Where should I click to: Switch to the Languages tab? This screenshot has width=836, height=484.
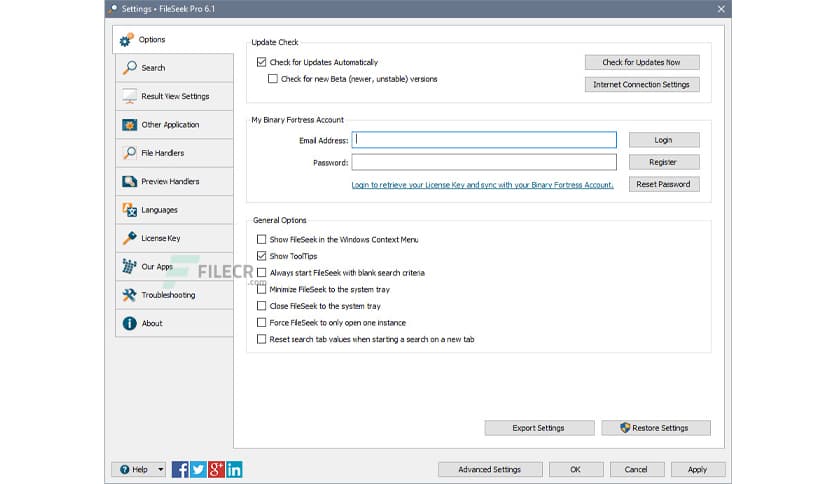pos(174,209)
